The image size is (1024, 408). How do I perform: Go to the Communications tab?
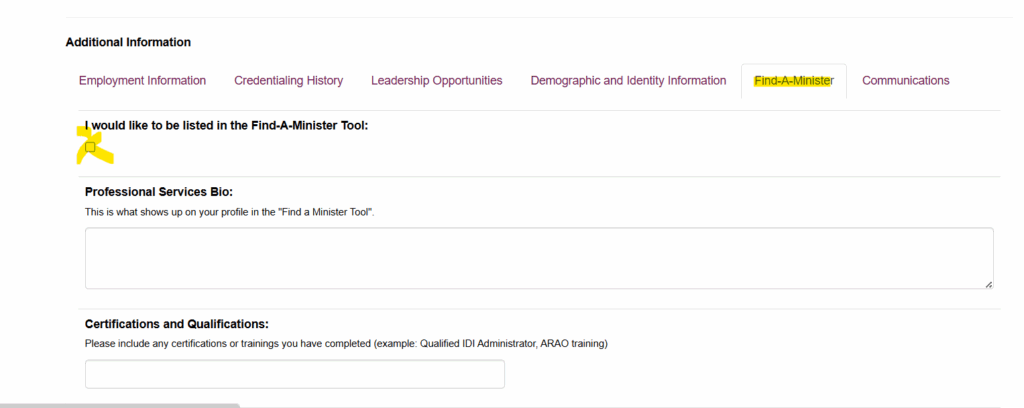tap(905, 81)
